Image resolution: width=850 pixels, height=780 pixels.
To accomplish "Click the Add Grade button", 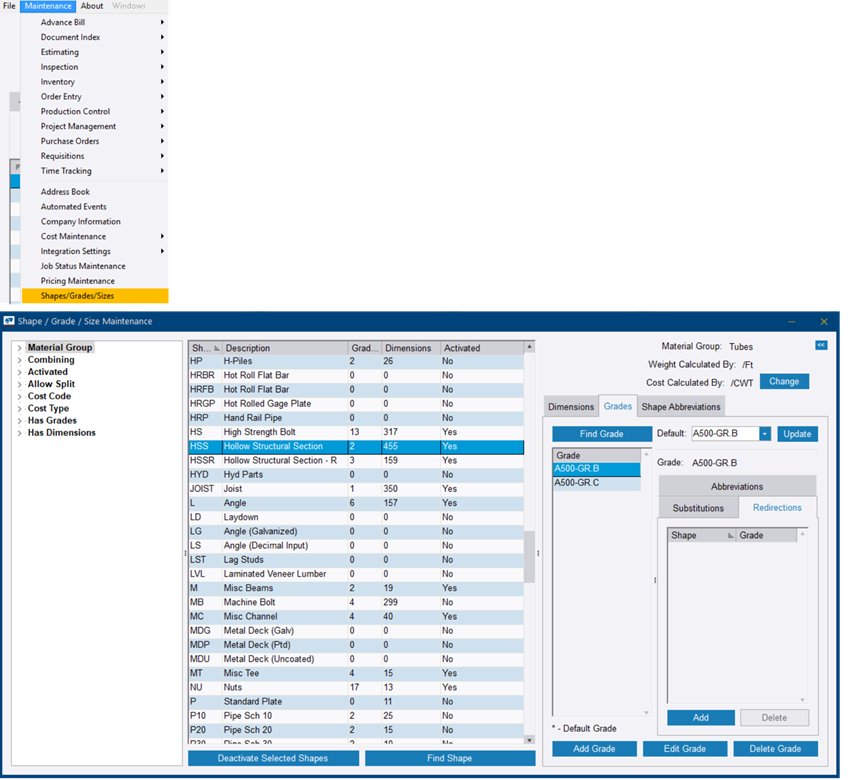I will [594, 749].
